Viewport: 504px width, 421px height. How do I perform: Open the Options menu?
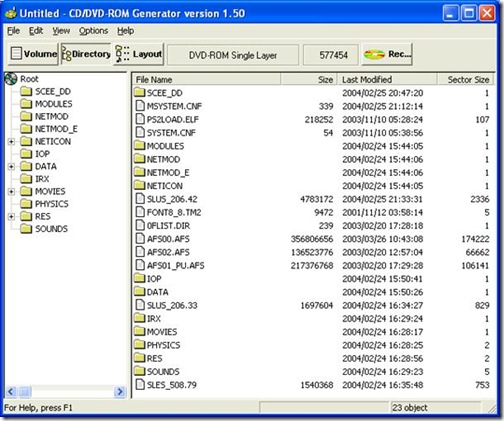93,31
